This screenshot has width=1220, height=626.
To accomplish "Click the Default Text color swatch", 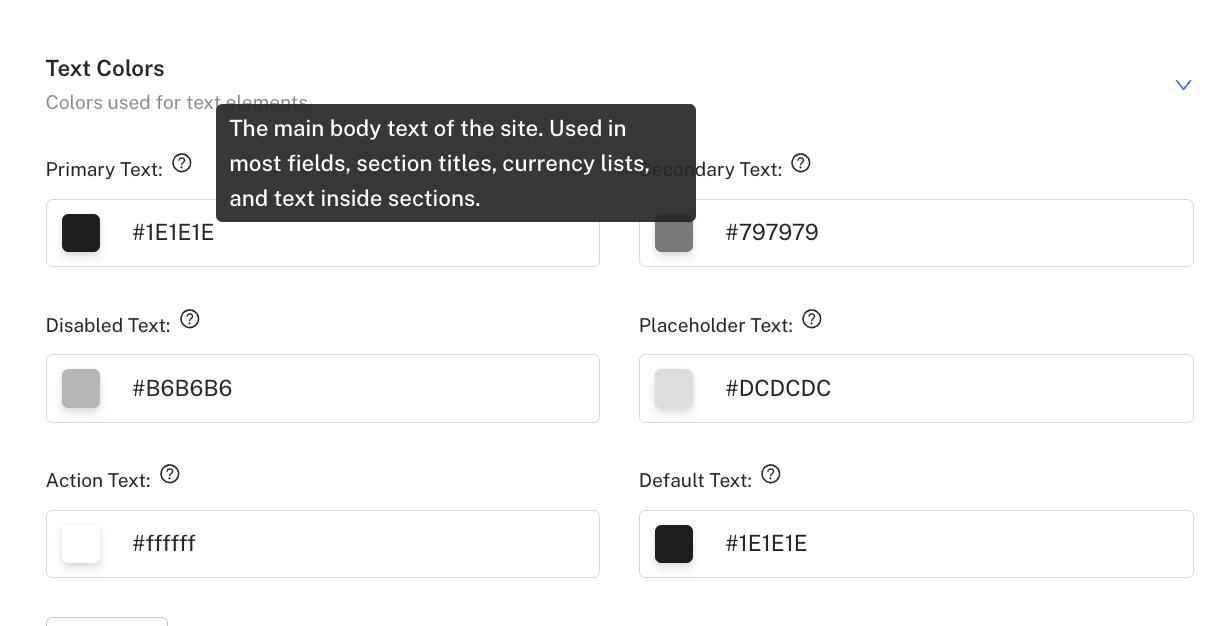I will [x=674, y=544].
